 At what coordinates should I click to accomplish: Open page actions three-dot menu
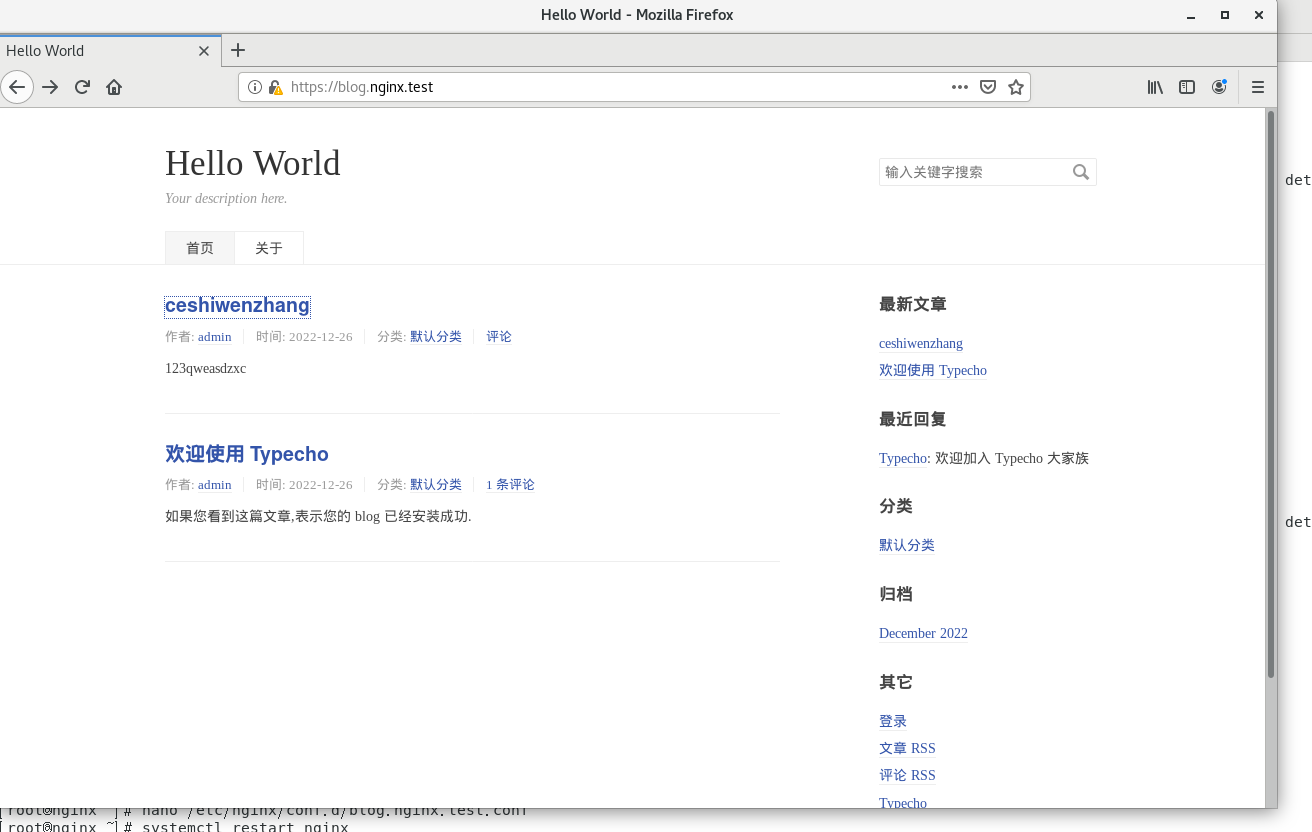click(x=960, y=87)
